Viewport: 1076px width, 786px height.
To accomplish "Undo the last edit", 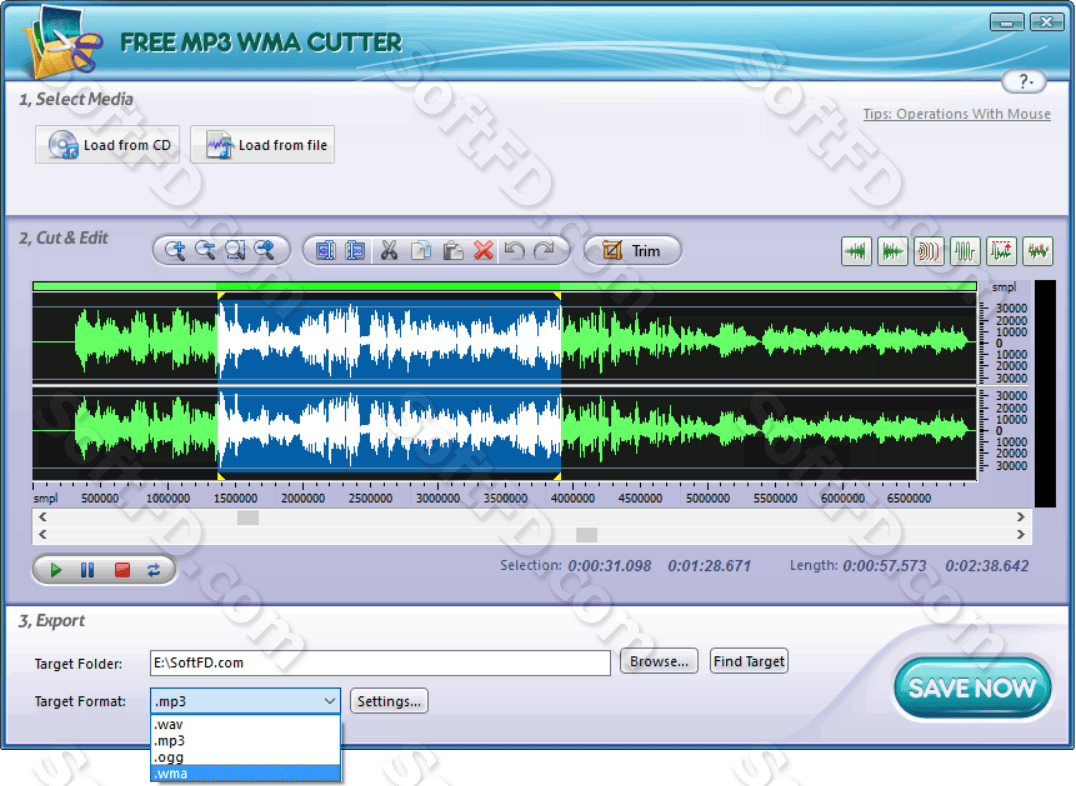I will coord(514,251).
